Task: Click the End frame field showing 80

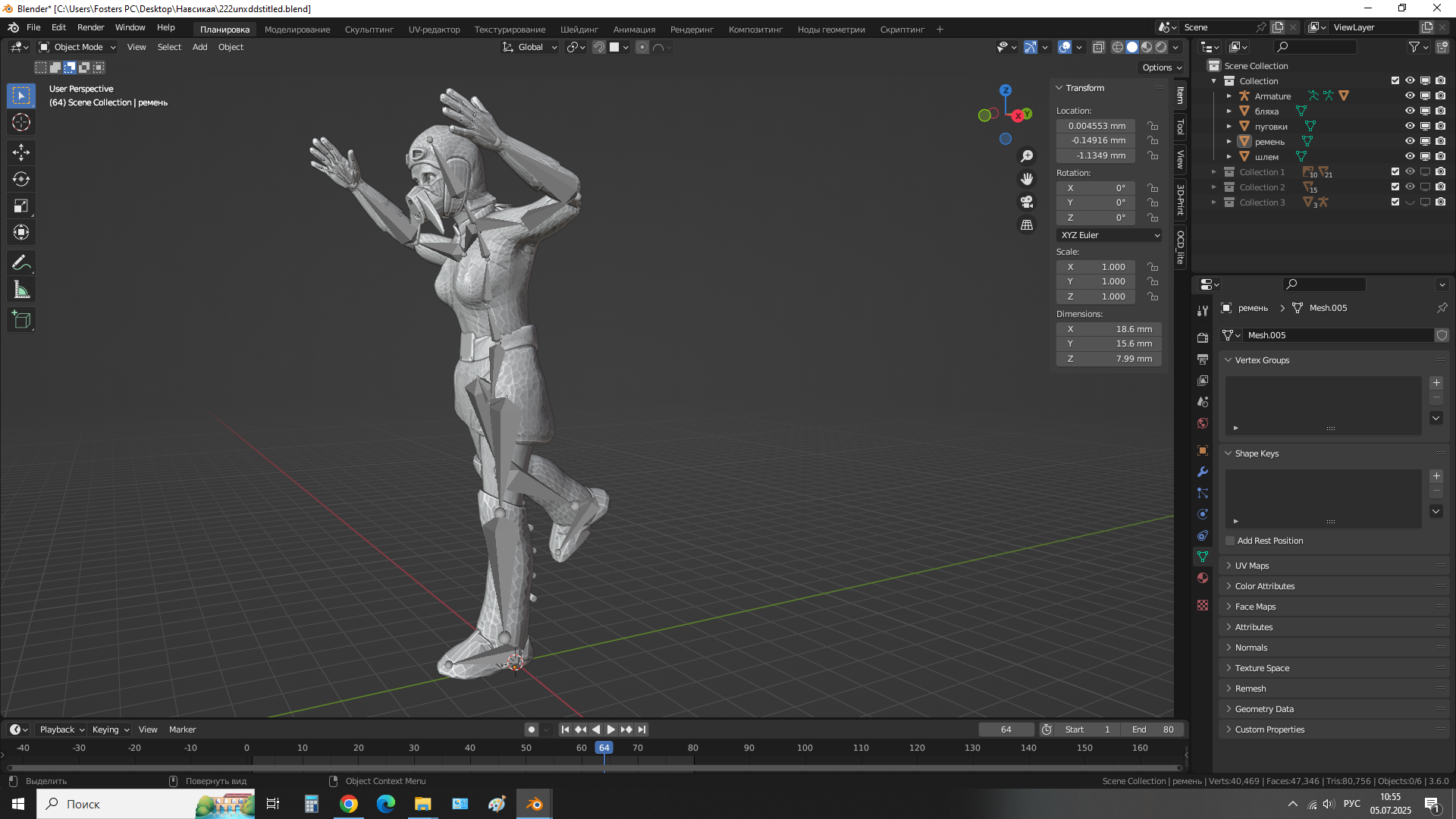Action: coord(1153,730)
